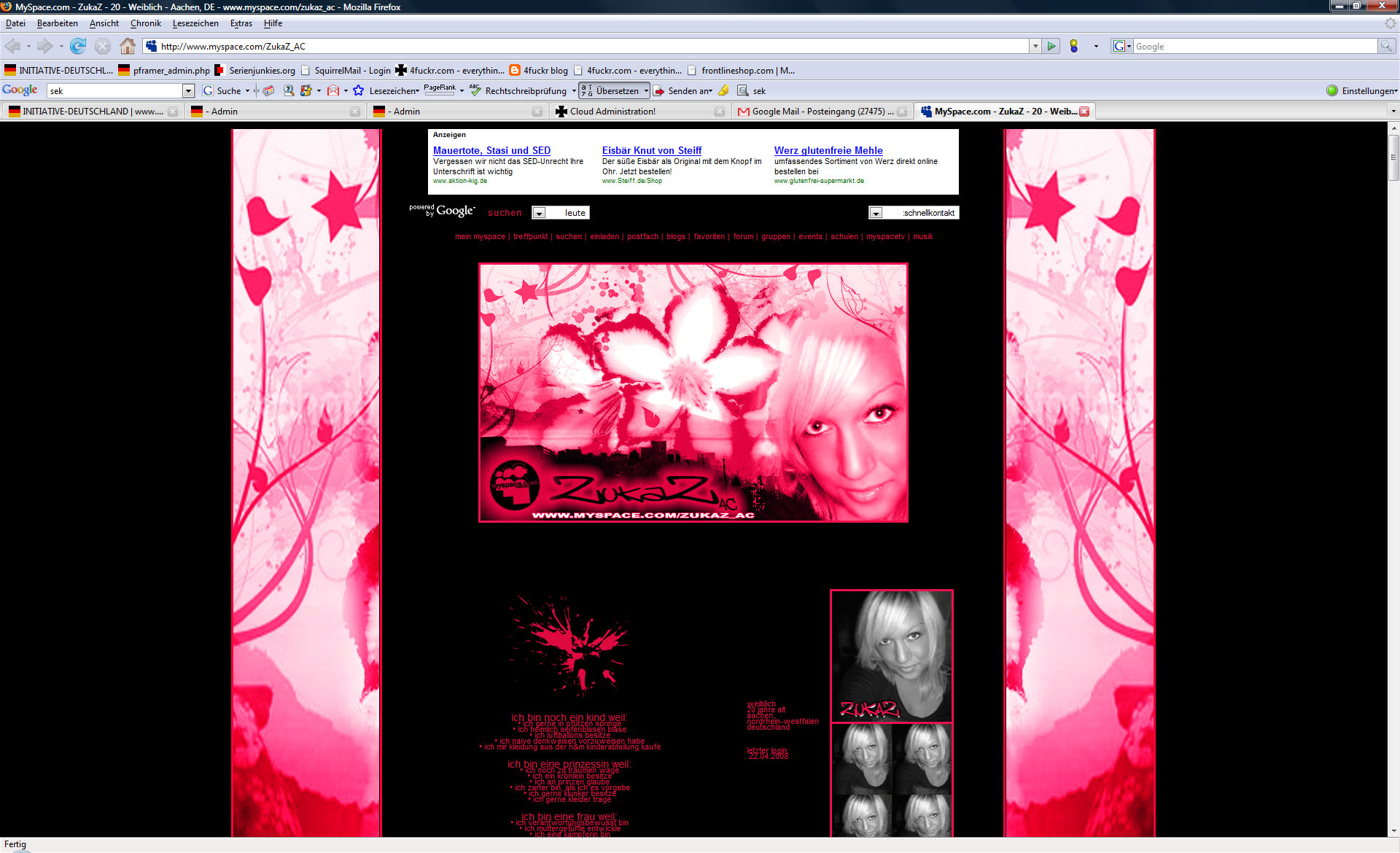Viewport: 1400px width, 853px height.
Task: Click the Stop loading button
Action: point(103,46)
